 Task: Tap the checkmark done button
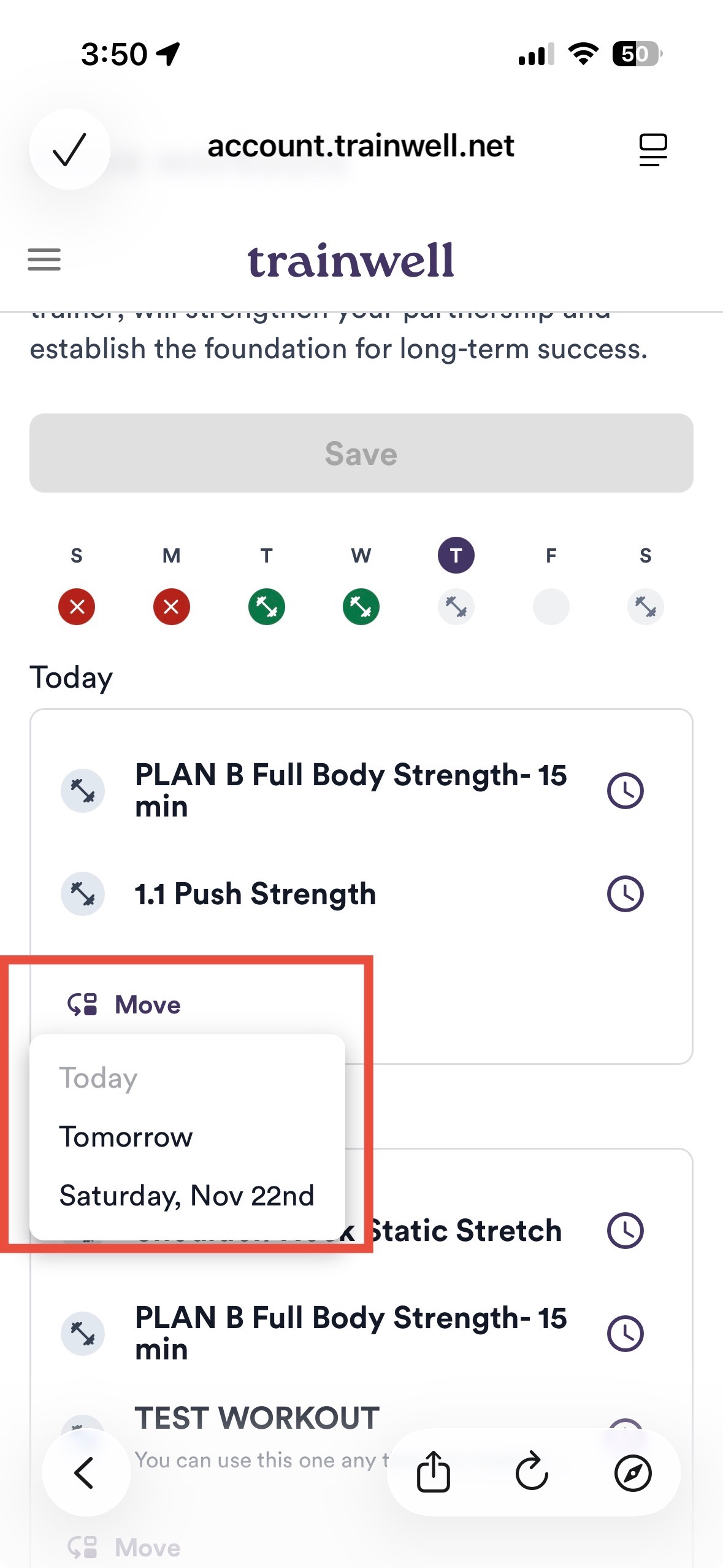tap(69, 149)
